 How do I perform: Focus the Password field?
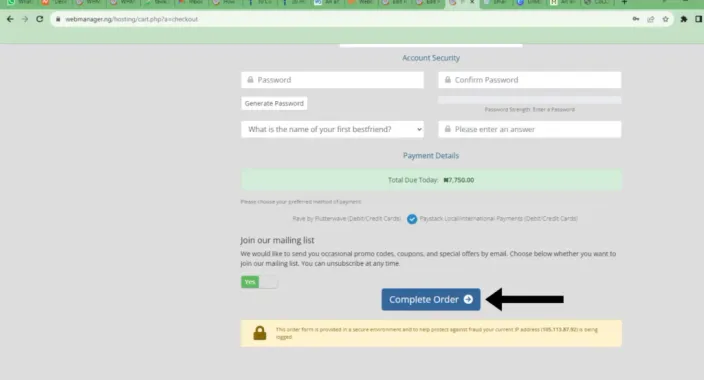coord(332,80)
